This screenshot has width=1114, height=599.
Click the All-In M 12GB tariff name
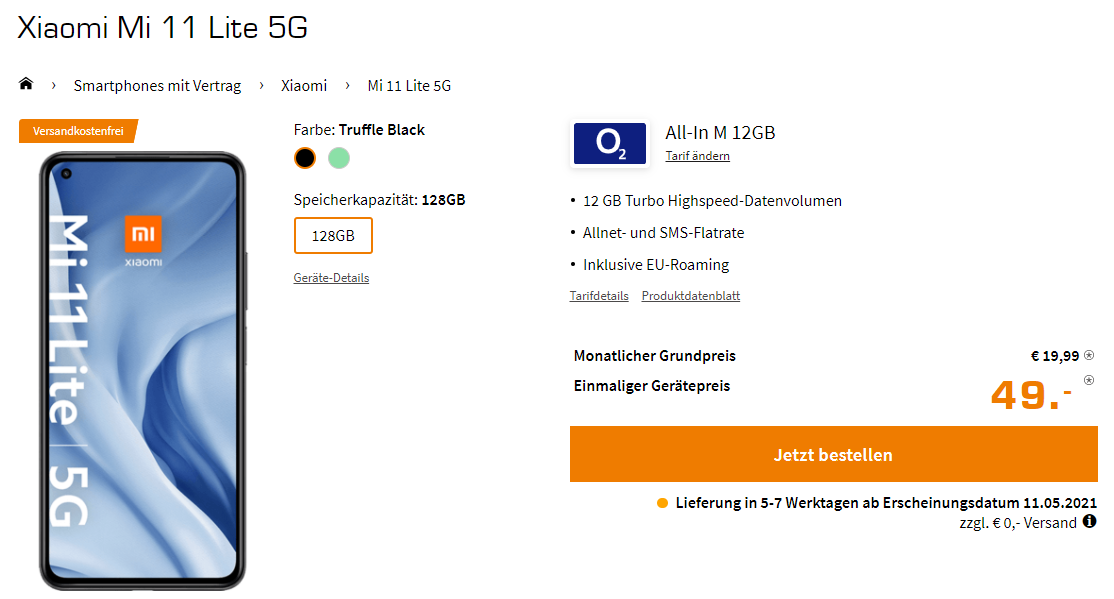pyautogui.click(x=720, y=133)
